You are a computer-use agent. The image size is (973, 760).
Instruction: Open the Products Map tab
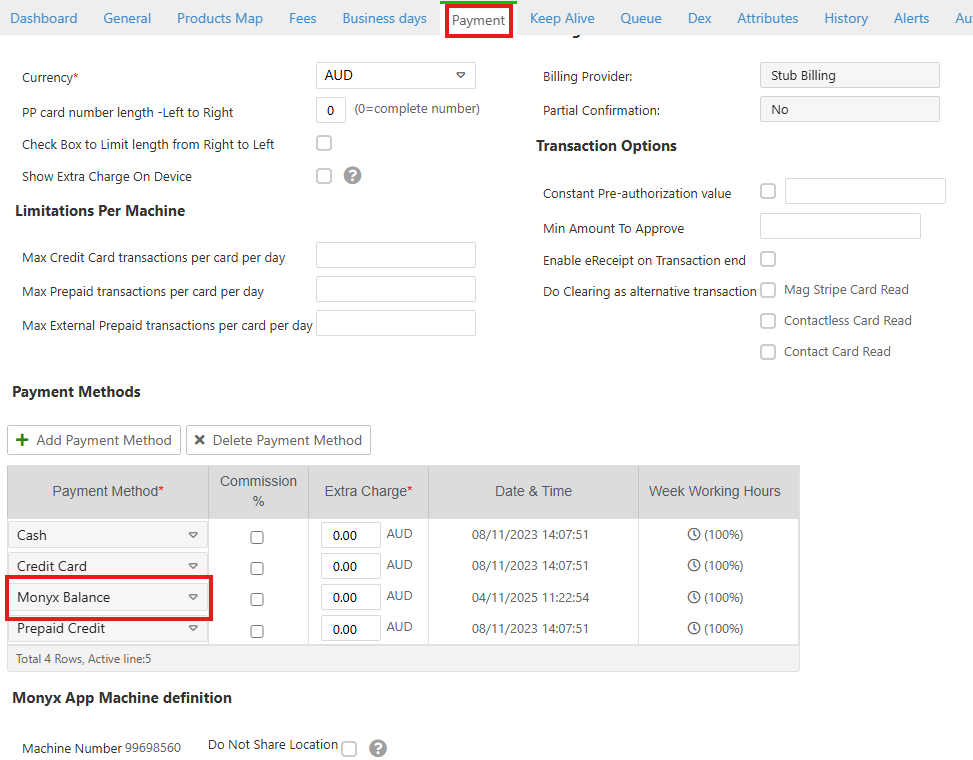pos(220,18)
